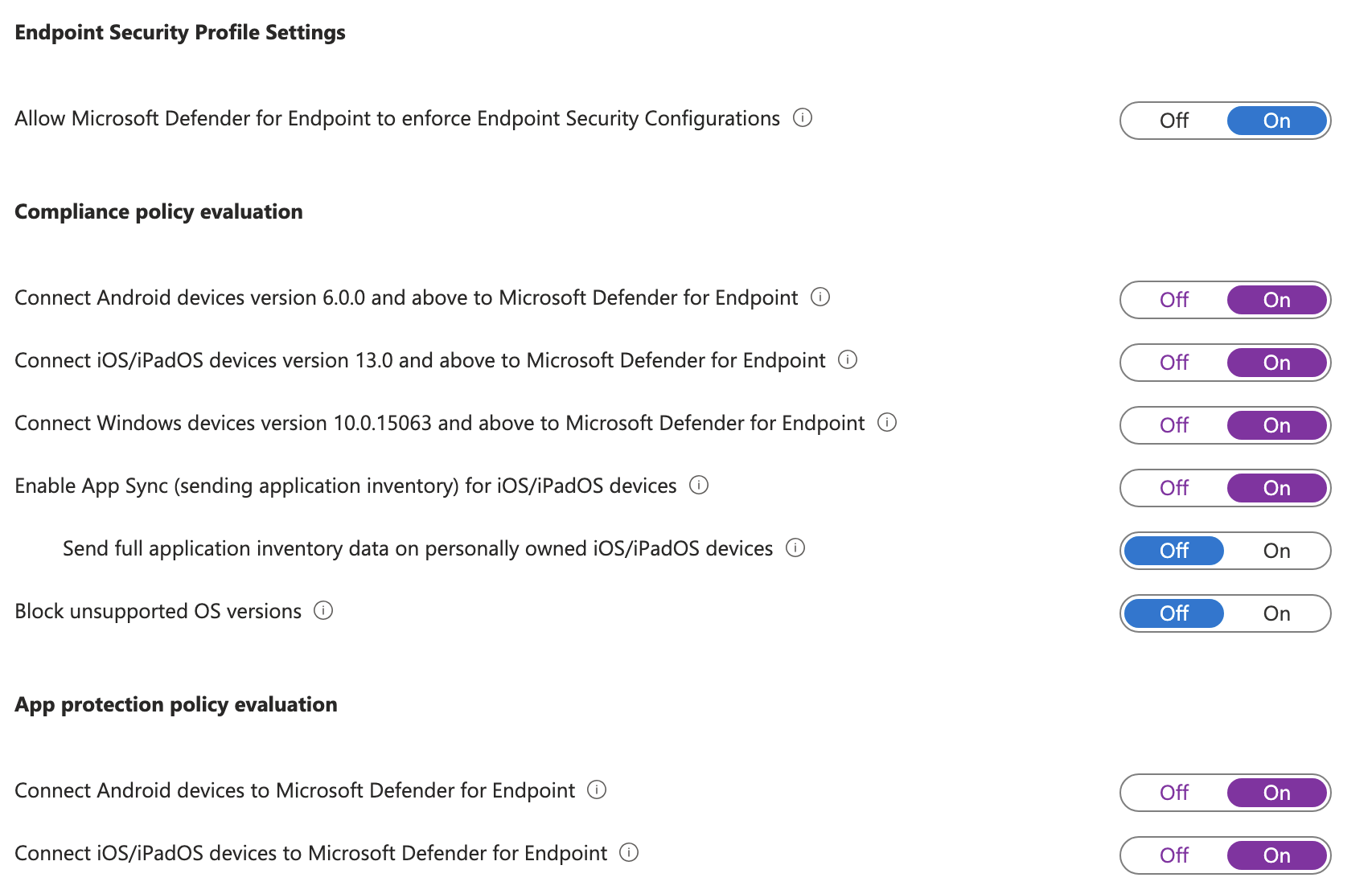Turn on Block unsupported OS versions
Viewport: 1372px width, 894px height.
1276,613
